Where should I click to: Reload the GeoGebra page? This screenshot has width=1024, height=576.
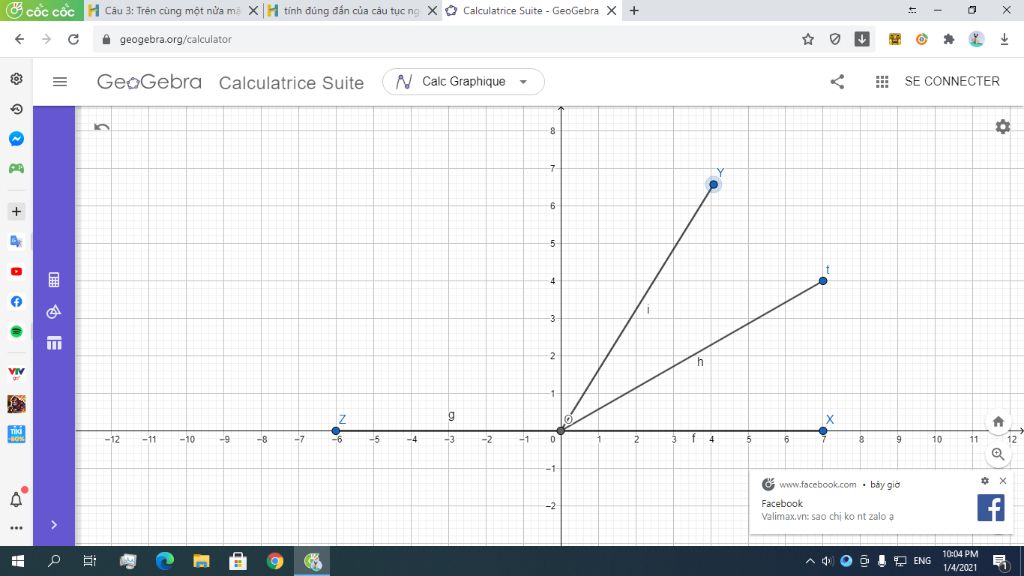pos(73,39)
